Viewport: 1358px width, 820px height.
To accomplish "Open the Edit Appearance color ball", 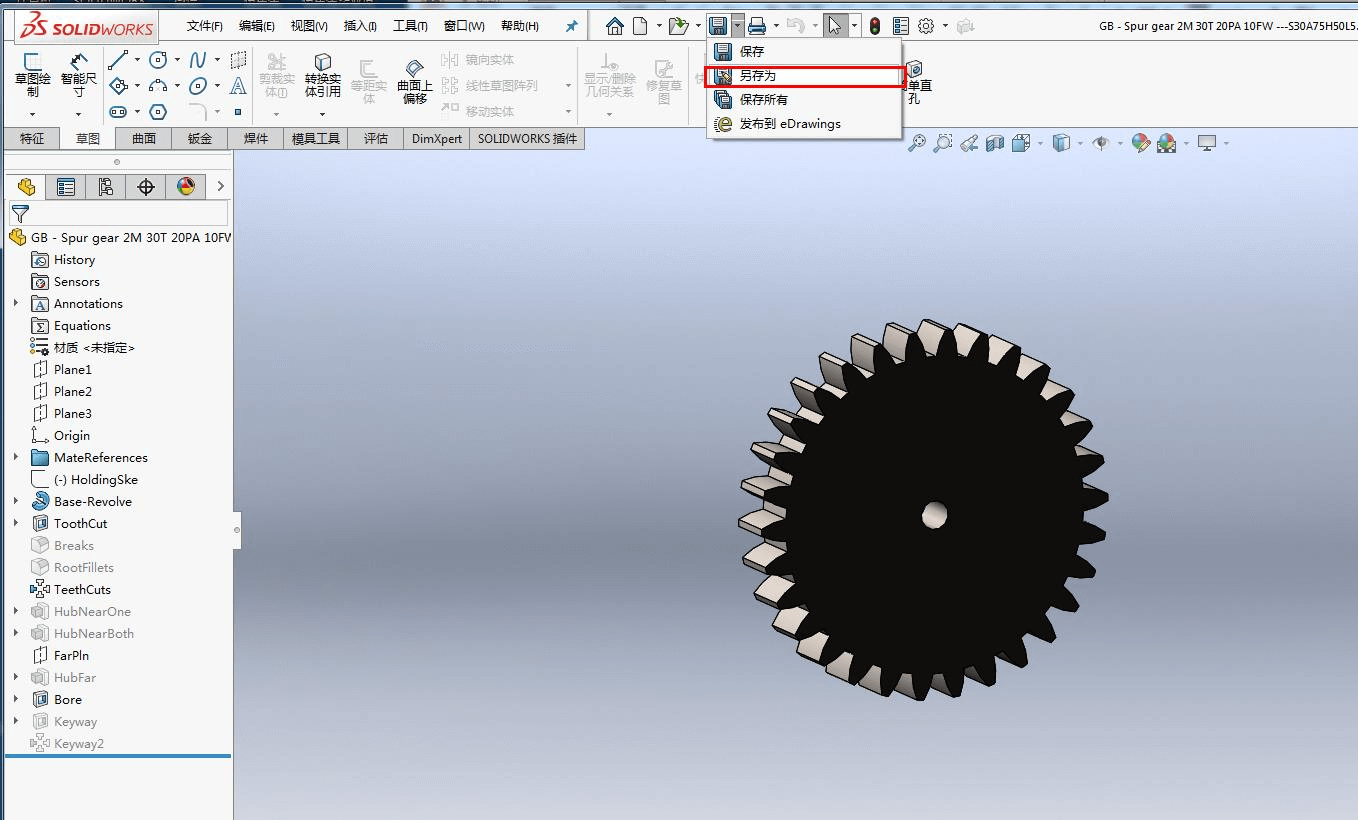I will coord(1140,144).
